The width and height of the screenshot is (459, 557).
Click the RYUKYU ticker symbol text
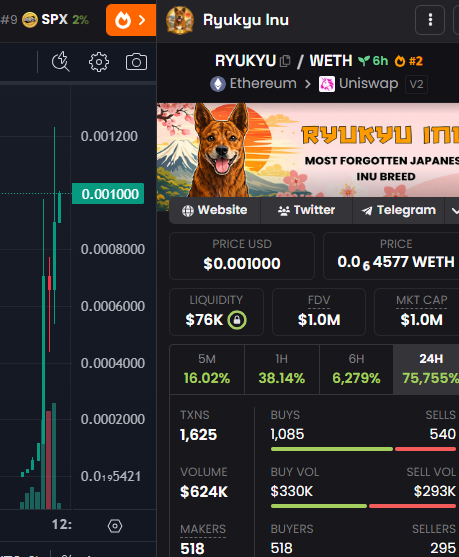(x=245, y=61)
